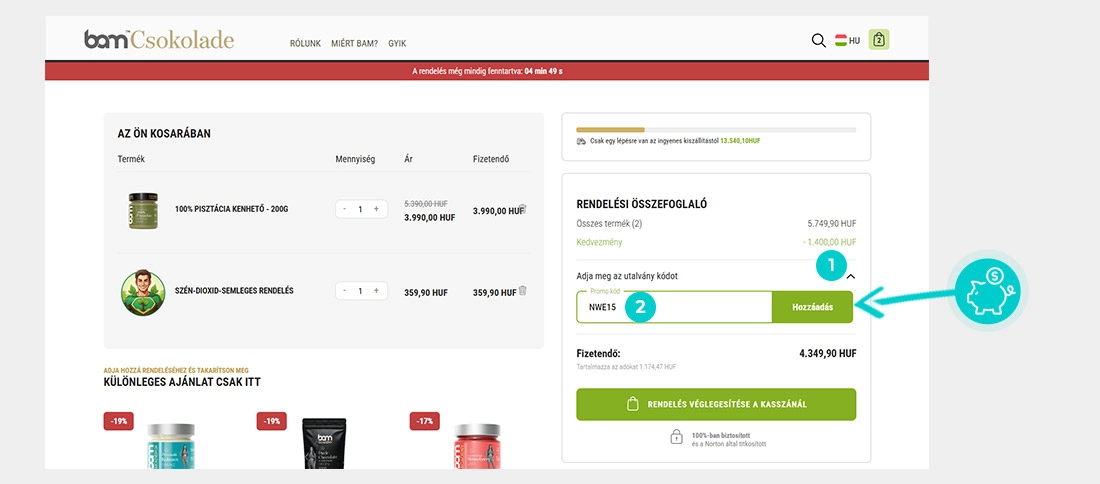The image size is (1100, 484).
Task: Click the 13.540,10HUF free shipping amount
Action: [740, 141]
